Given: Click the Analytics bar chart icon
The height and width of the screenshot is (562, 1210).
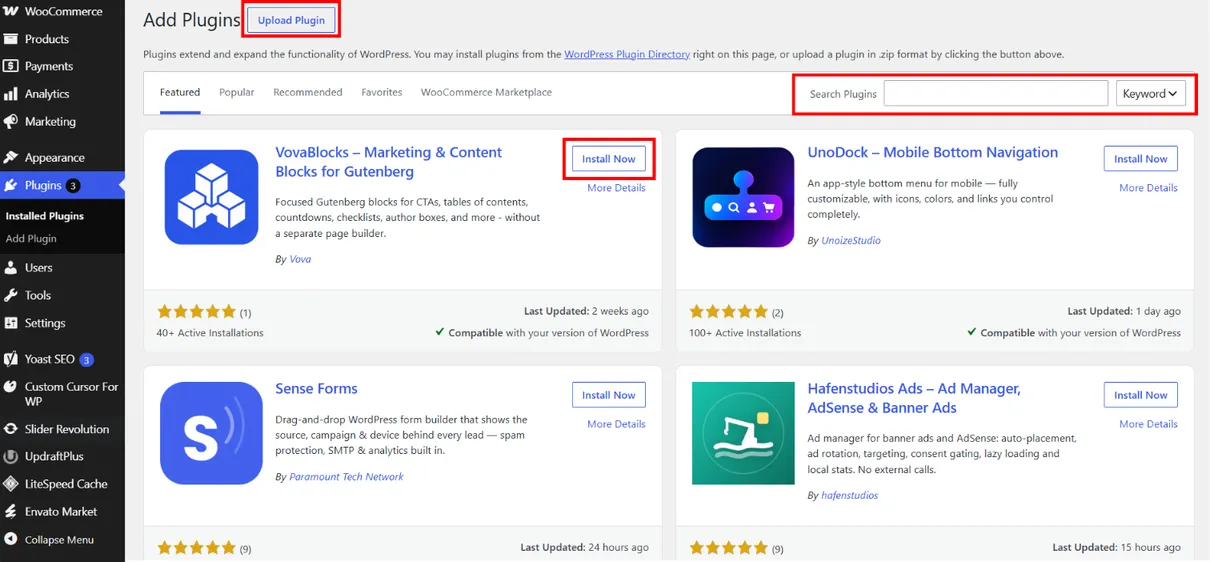Looking at the screenshot, I should pos(10,94).
